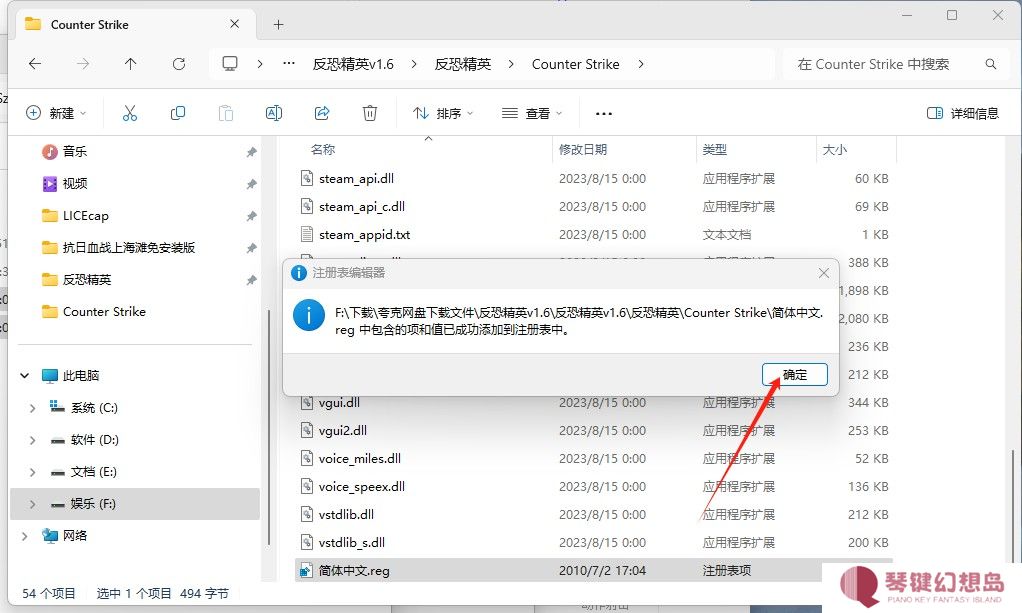
Task: Sort by 类型 column header
Action: 715,149
